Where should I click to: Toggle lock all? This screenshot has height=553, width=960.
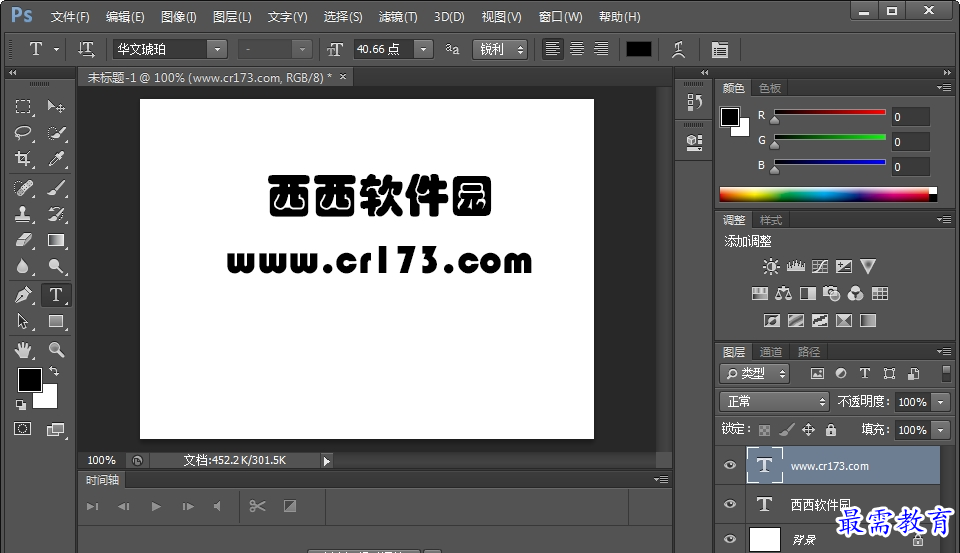831,430
